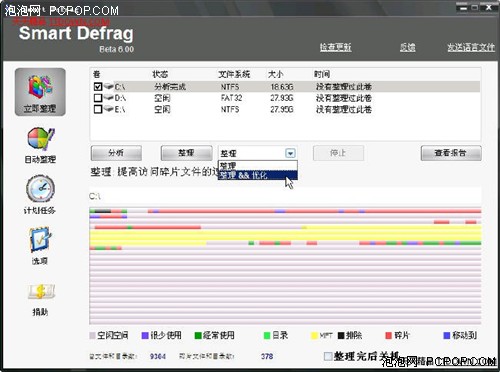Check the E:\ volume checkbox
Screen dimensions: 500x372
pos(98,109)
